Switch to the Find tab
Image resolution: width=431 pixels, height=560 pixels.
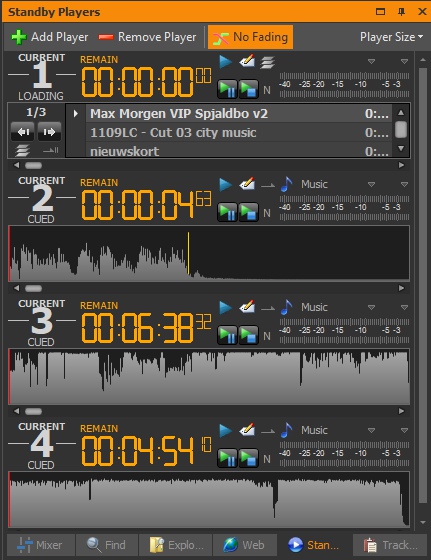(107, 545)
